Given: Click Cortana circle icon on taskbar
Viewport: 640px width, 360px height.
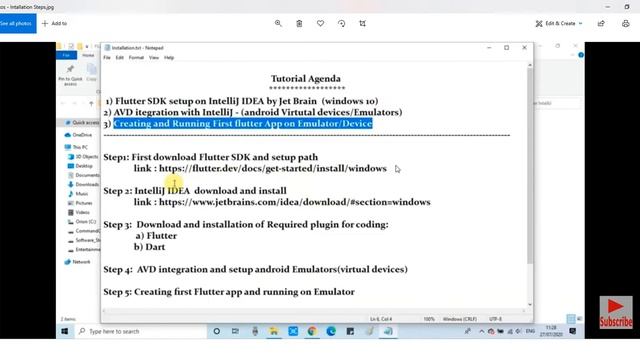Looking at the screenshot, I should click(x=217, y=331).
